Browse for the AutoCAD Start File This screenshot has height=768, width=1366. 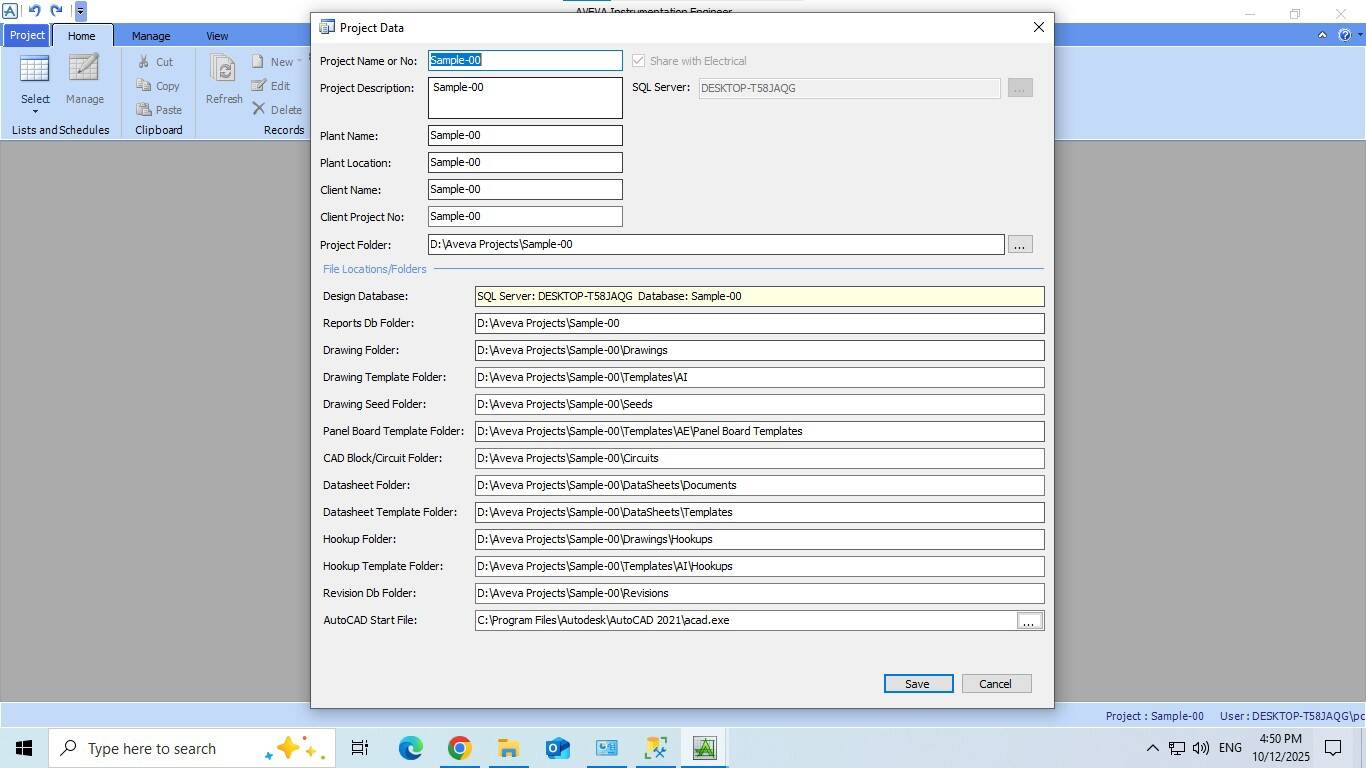[1028, 621]
